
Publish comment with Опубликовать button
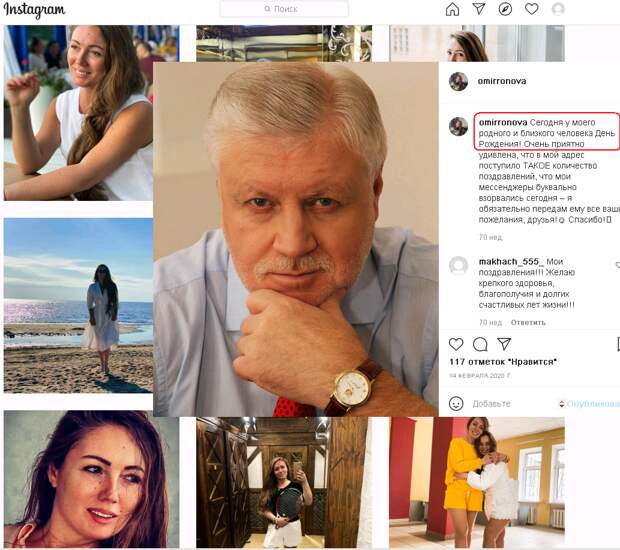coord(592,404)
